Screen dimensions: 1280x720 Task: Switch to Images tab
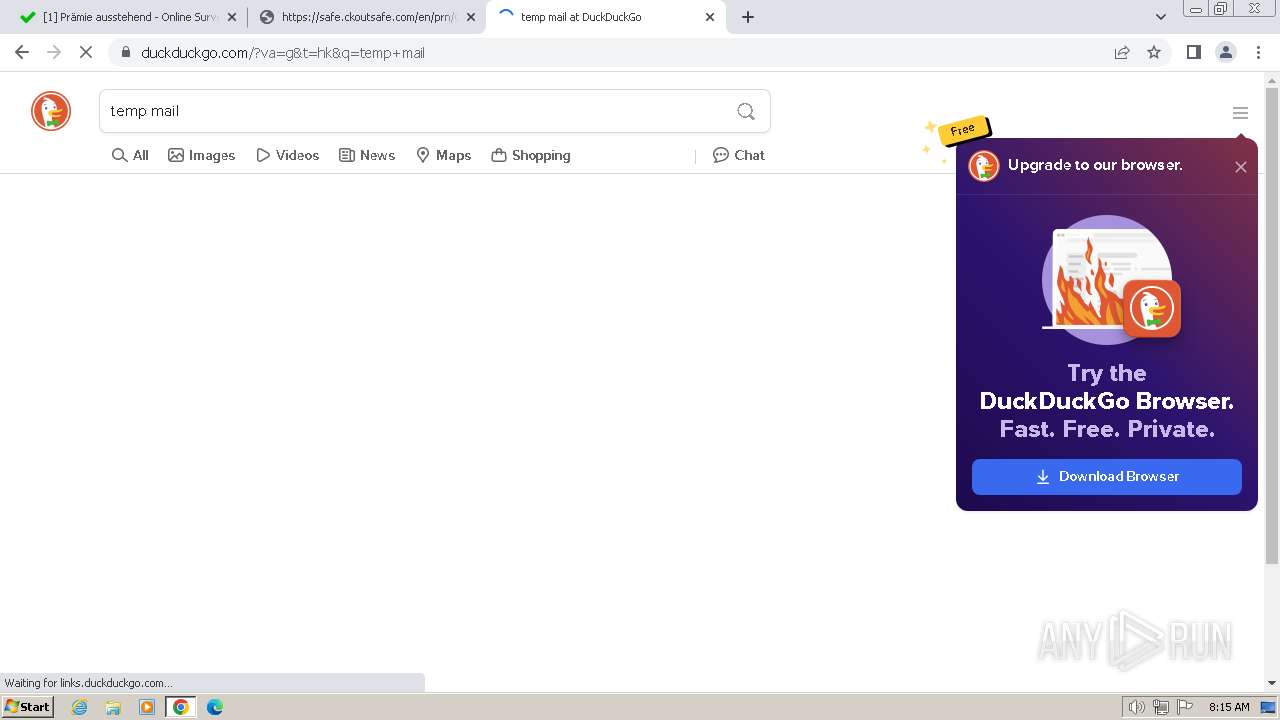tap(201, 155)
